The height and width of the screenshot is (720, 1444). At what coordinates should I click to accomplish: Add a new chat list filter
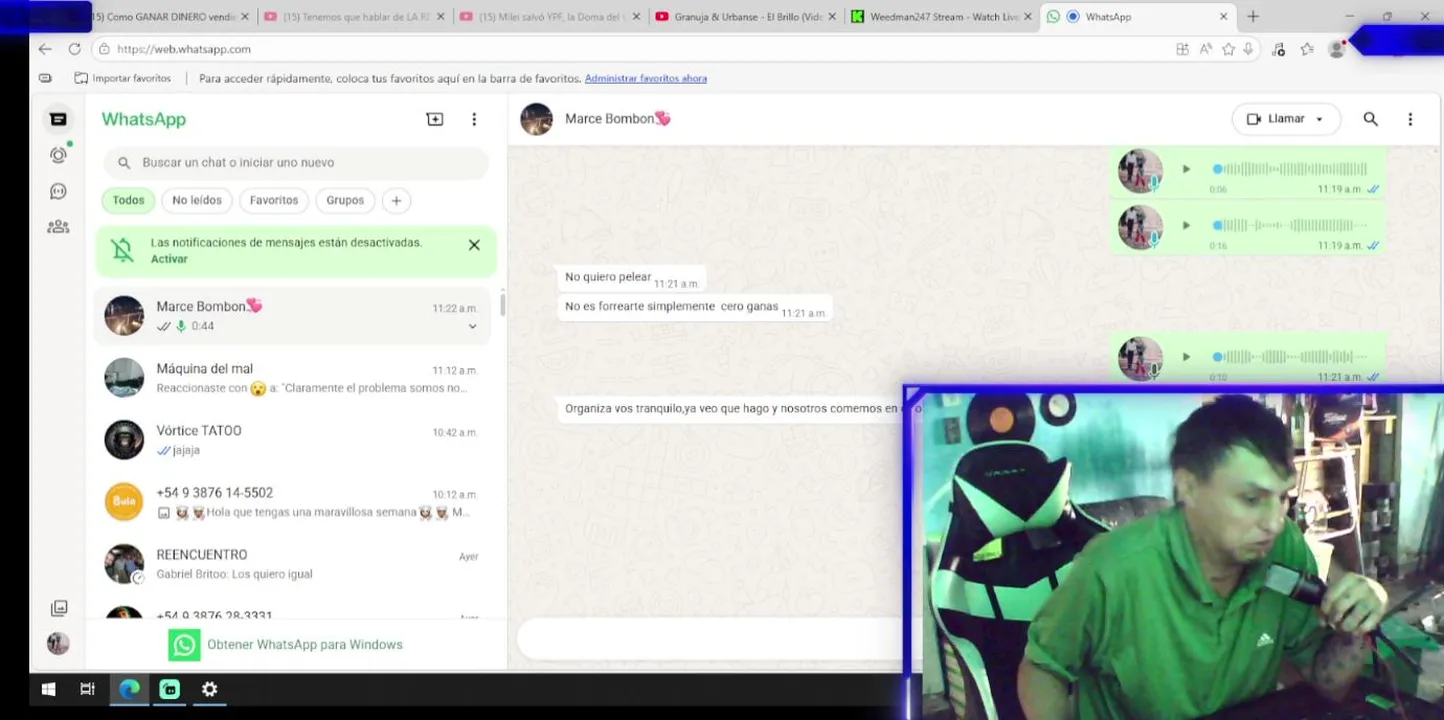[x=396, y=200]
